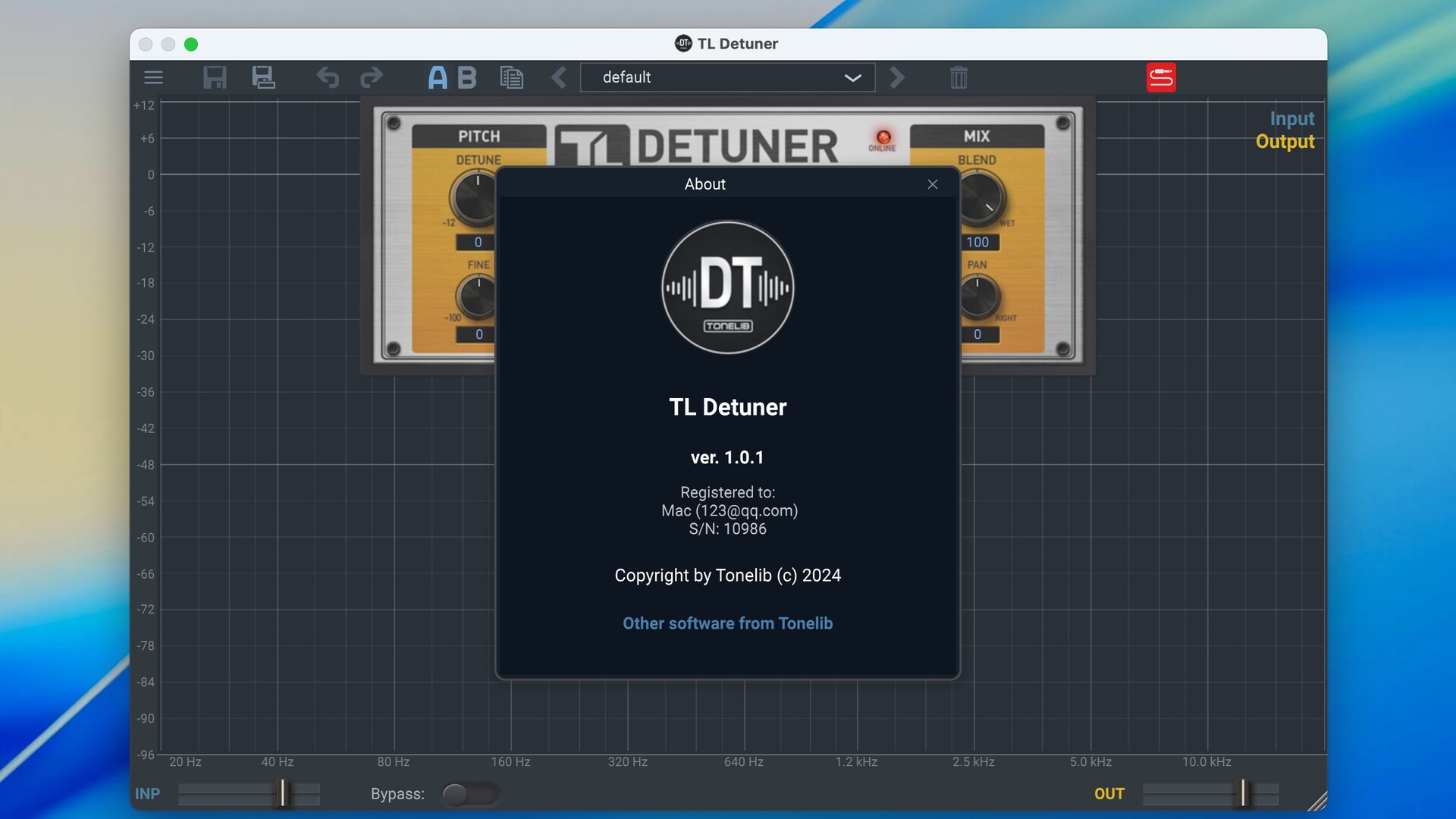The height and width of the screenshot is (819, 1456).
Task: Open the hamburger menu
Action: (153, 77)
